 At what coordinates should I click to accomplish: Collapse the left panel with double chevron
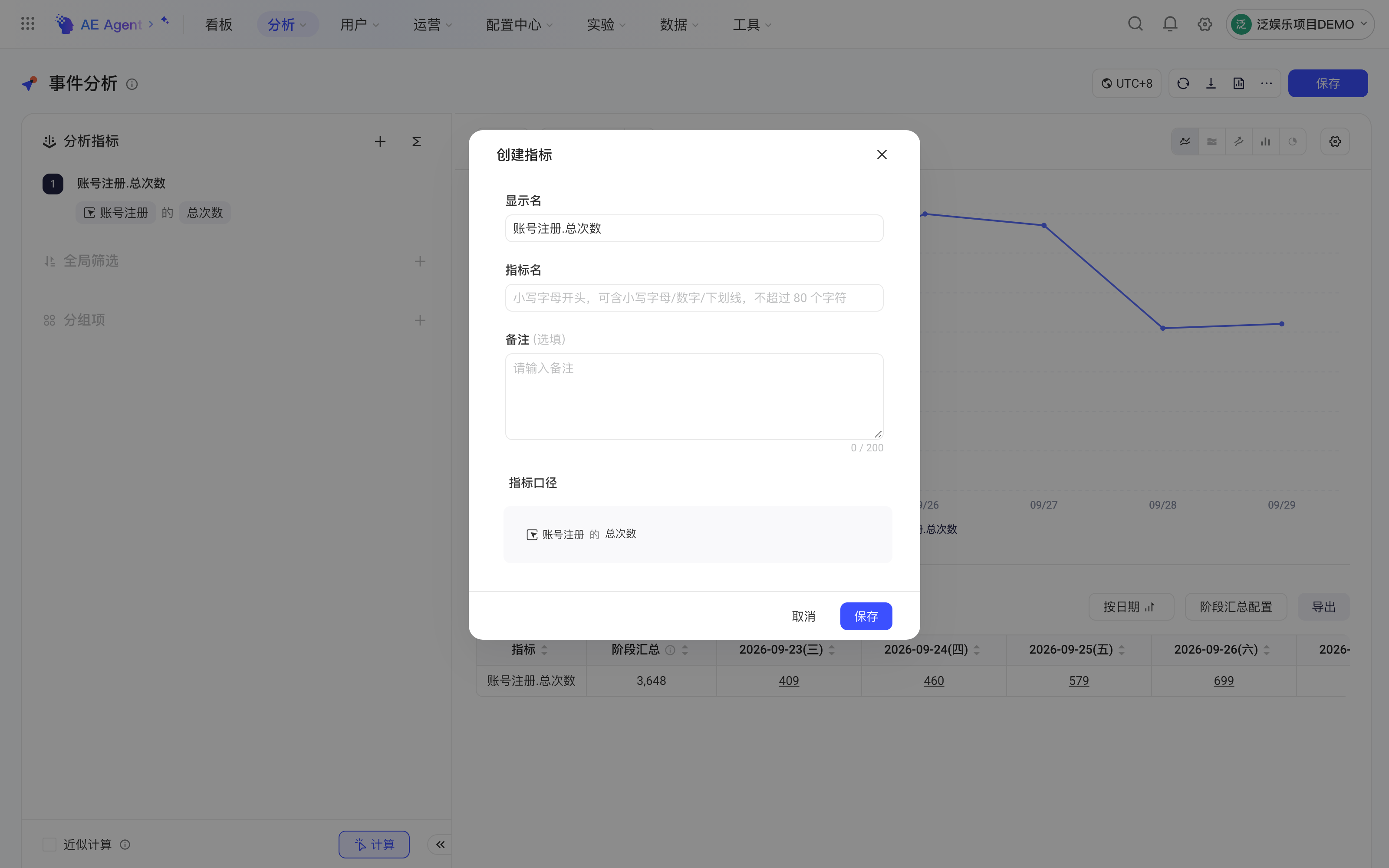[440, 845]
